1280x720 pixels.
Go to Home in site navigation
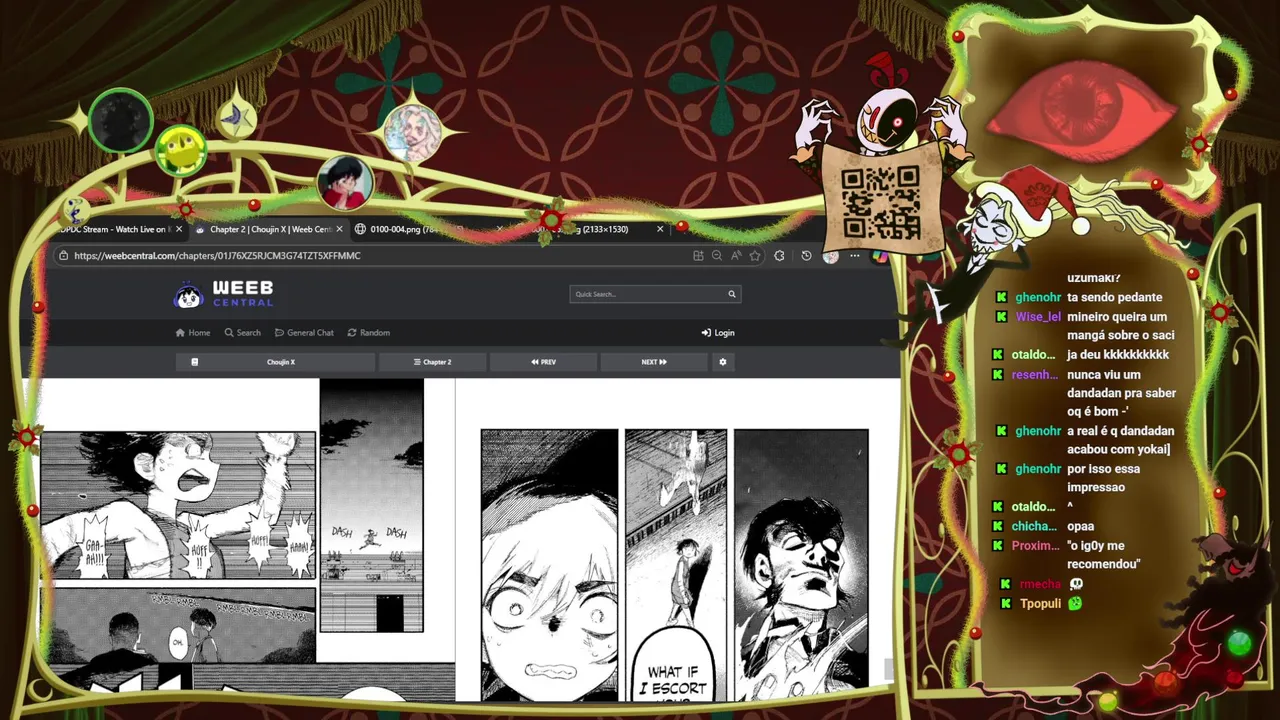click(193, 333)
